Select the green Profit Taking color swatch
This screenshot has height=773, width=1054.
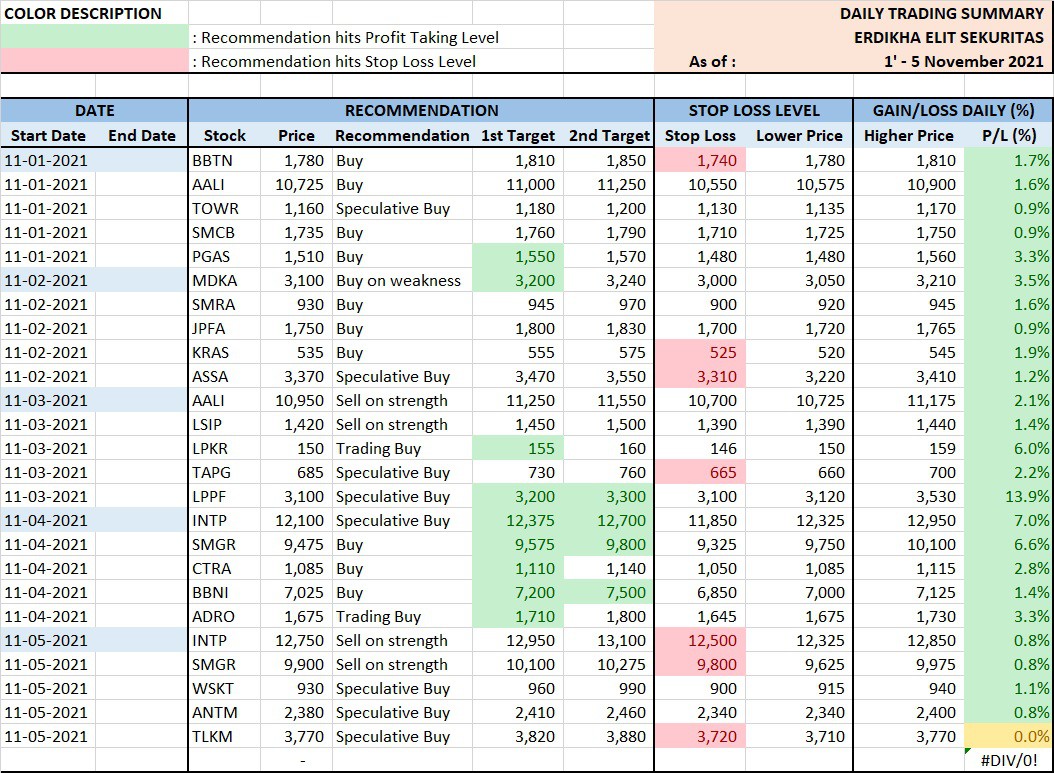[94, 37]
